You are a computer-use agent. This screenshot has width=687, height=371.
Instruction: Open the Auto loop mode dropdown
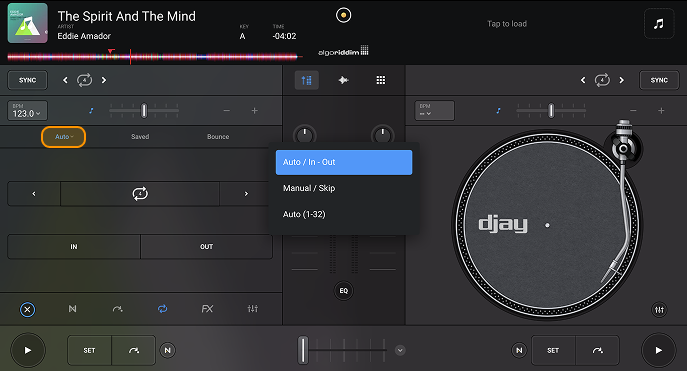pos(64,137)
